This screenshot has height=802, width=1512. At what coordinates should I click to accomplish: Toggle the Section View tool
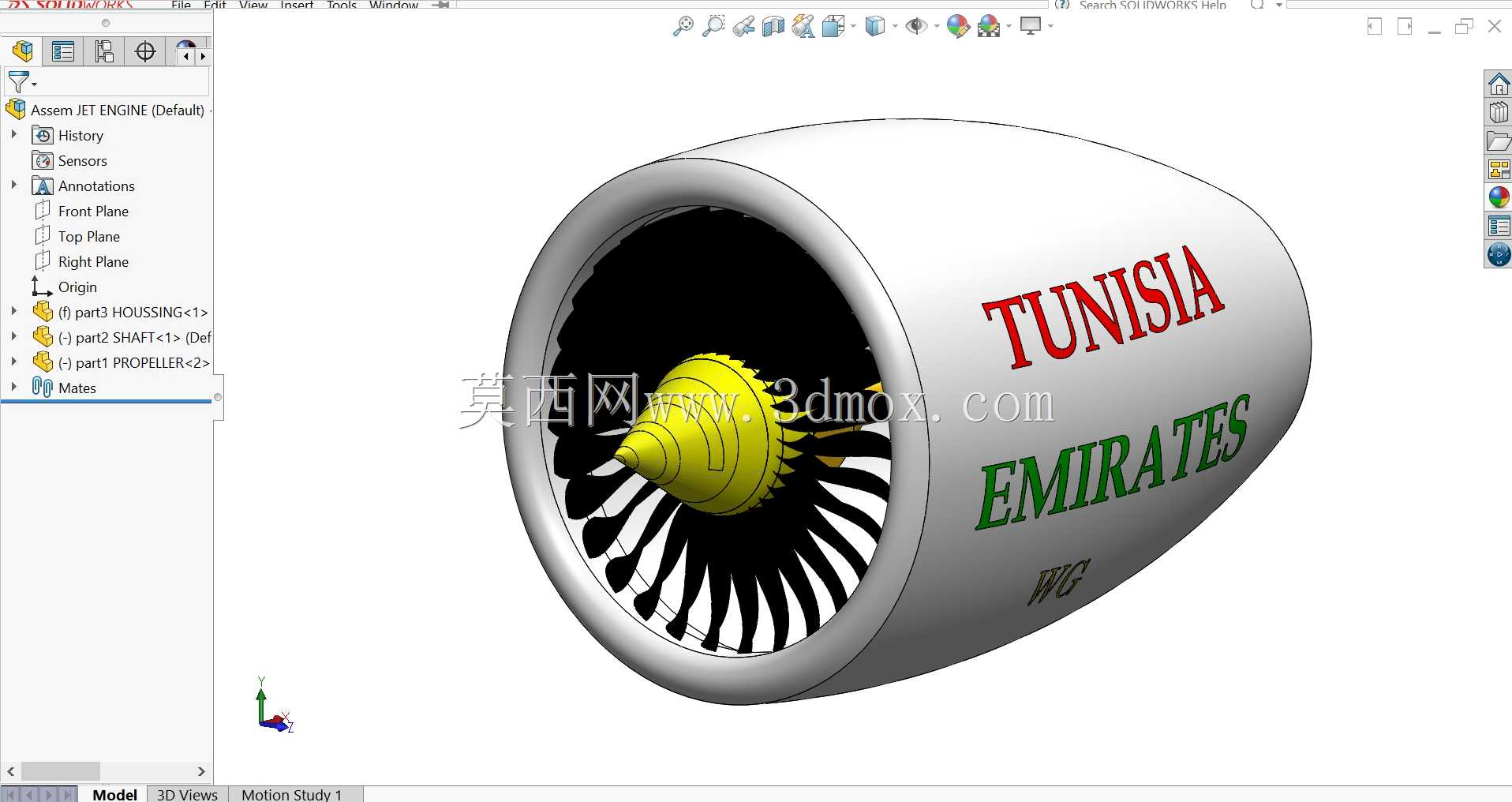tap(773, 27)
